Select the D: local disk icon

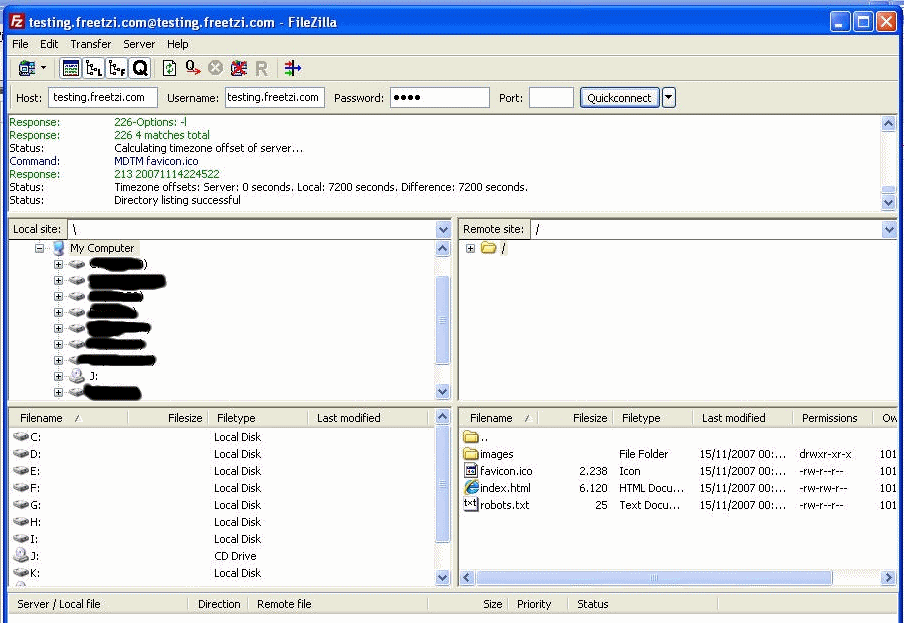coord(21,454)
